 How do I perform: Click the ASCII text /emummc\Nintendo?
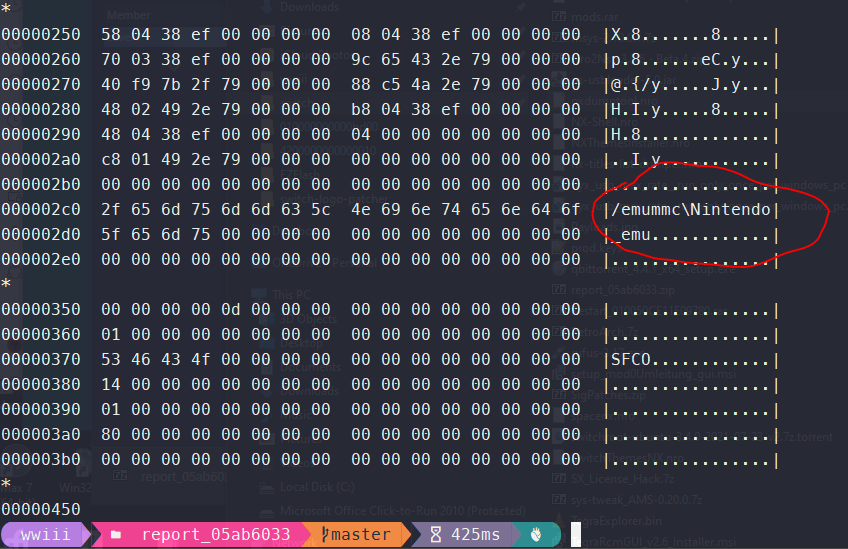pyautogui.click(x=691, y=210)
